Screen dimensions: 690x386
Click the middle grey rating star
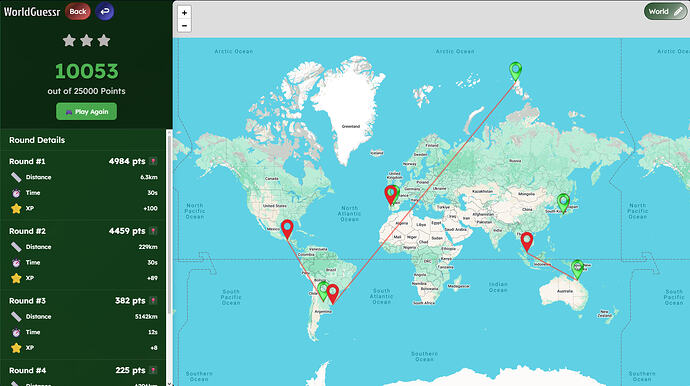(x=87, y=40)
